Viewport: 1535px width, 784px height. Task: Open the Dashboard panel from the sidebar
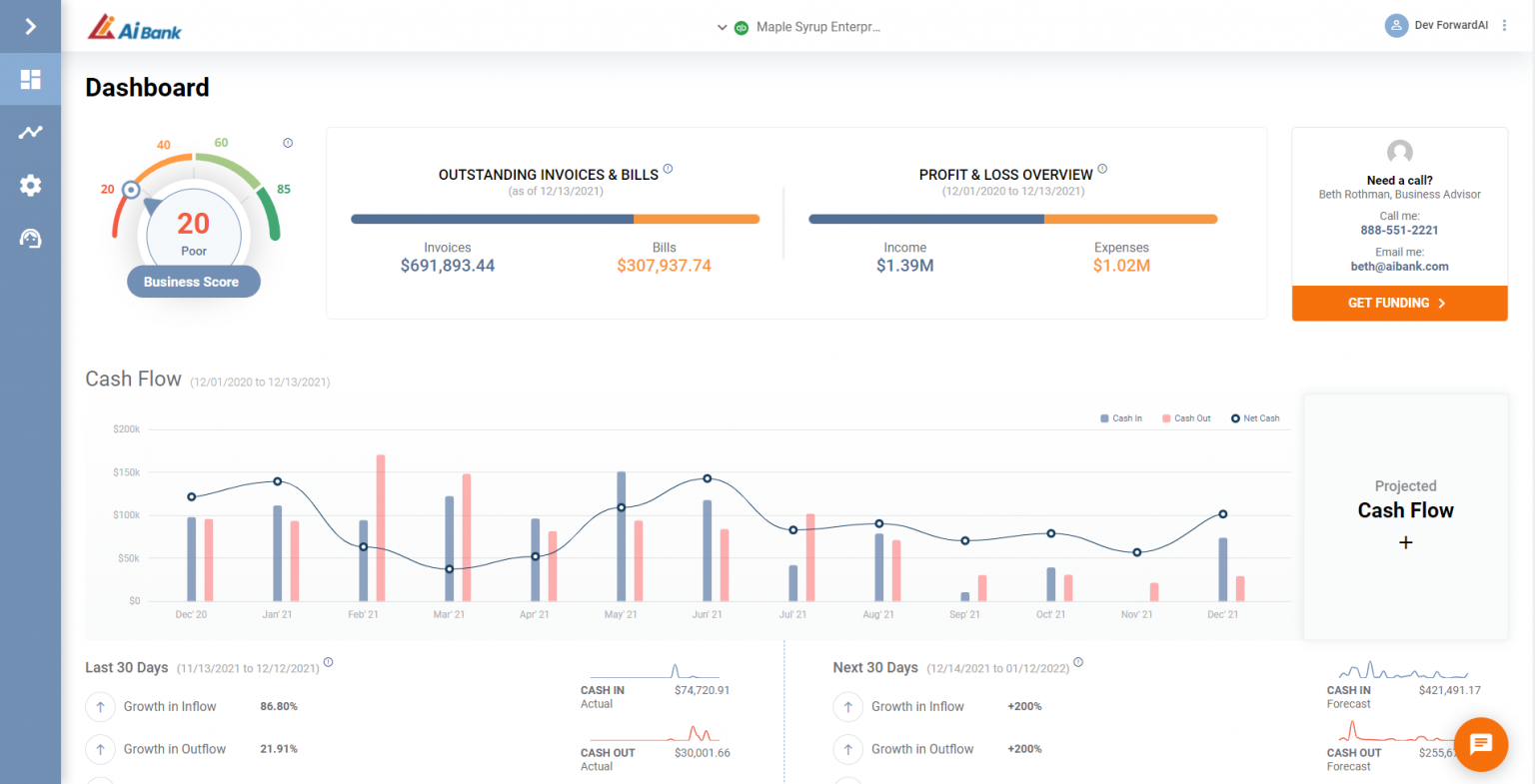pyautogui.click(x=30, y=79)
